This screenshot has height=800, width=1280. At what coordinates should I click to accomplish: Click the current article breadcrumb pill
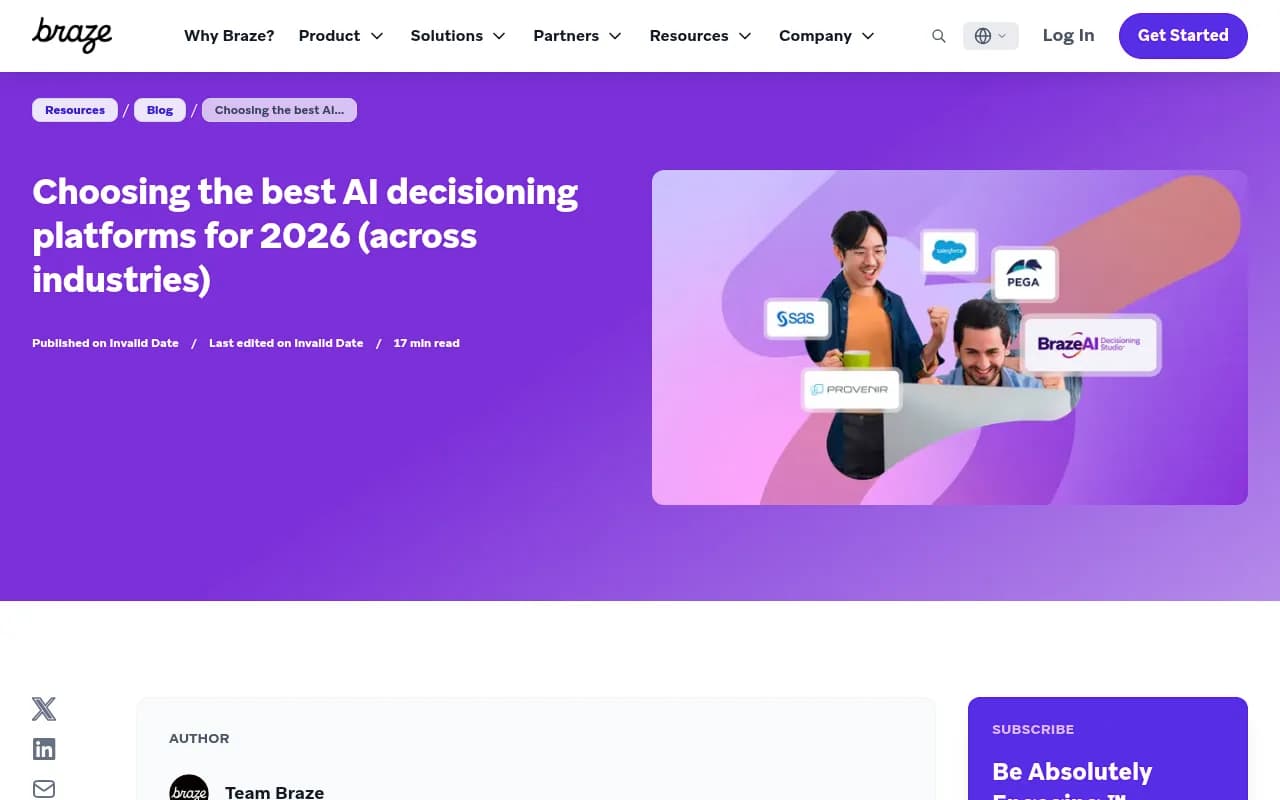pyautogui.click(x=279, y=110)
